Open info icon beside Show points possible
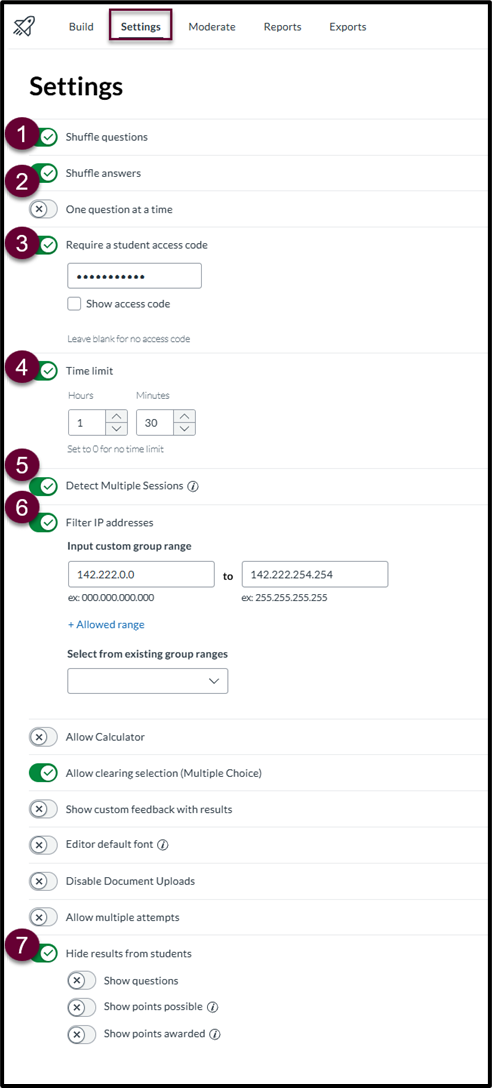The image size is (492, 1088). click(213, 1007)
